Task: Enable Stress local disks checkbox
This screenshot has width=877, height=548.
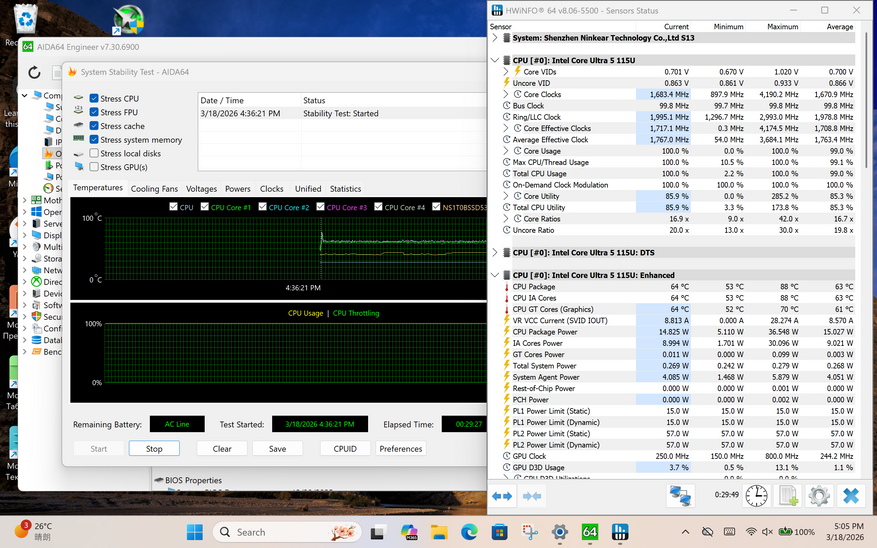Action: (94, 154)
